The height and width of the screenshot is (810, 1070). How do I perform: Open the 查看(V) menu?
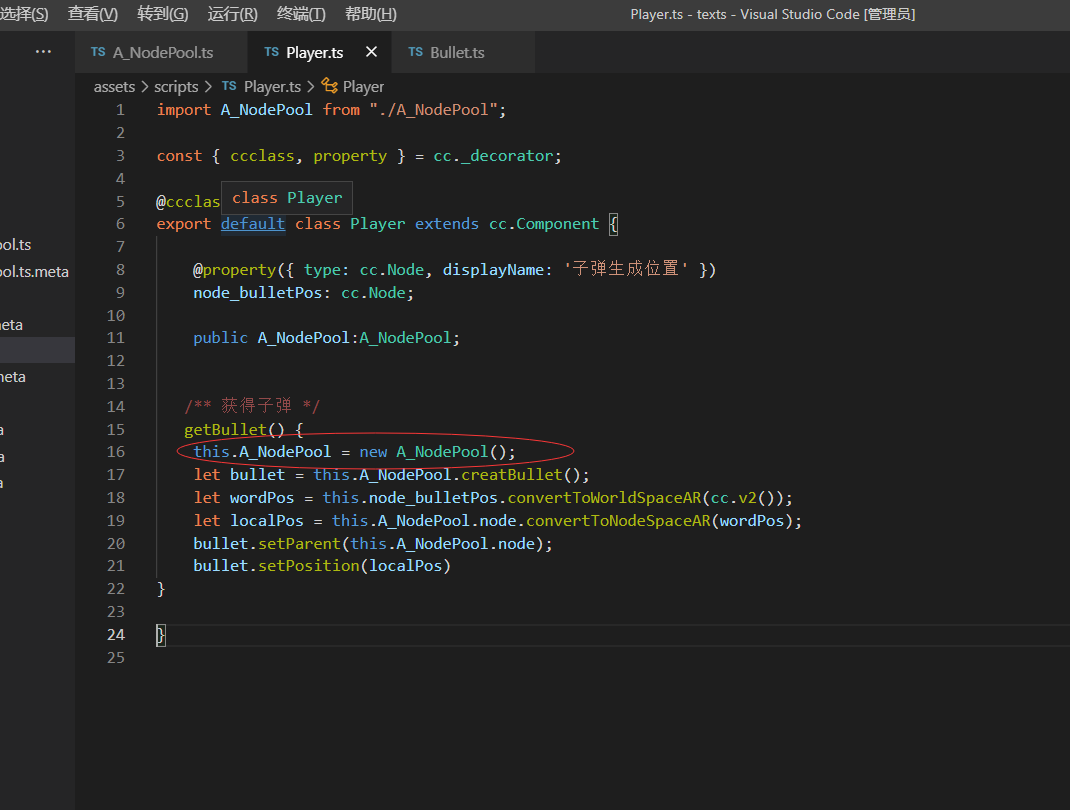pyautogui.click(x=93, y=14)
